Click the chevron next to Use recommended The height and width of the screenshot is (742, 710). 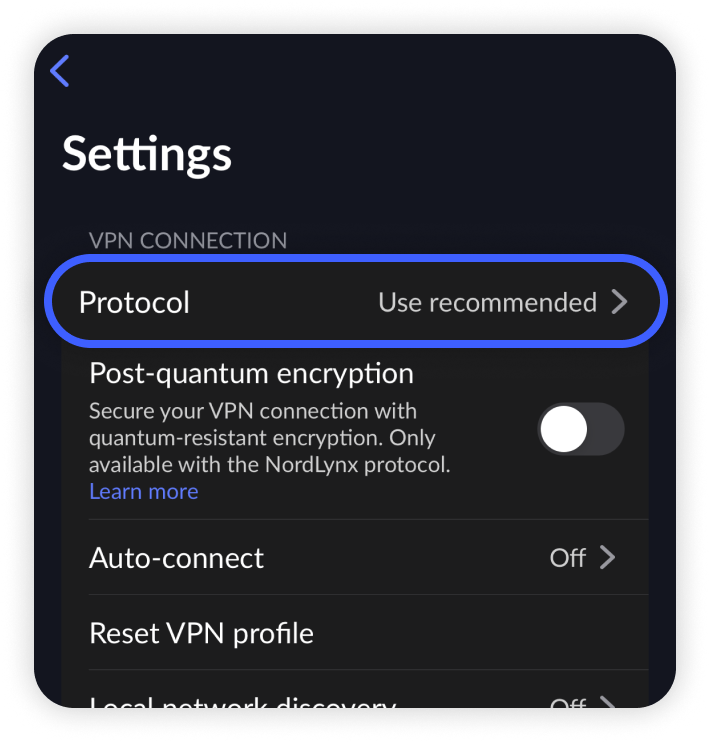pyautogui.click(x=620, y=302)
